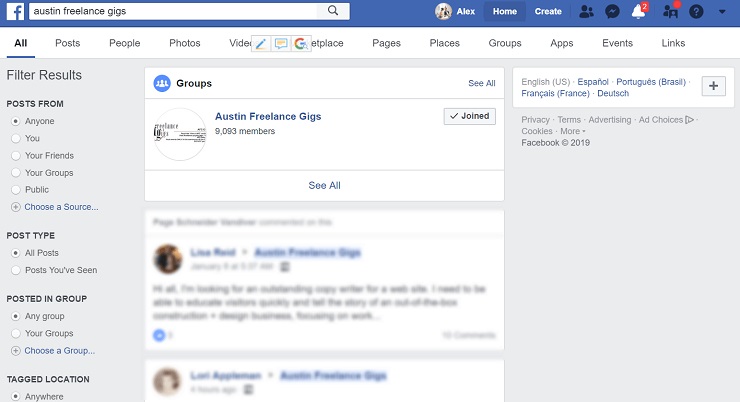The image size is (740, 402).
Task: Click the search magnifier button
Action: [x=333, y=11]
